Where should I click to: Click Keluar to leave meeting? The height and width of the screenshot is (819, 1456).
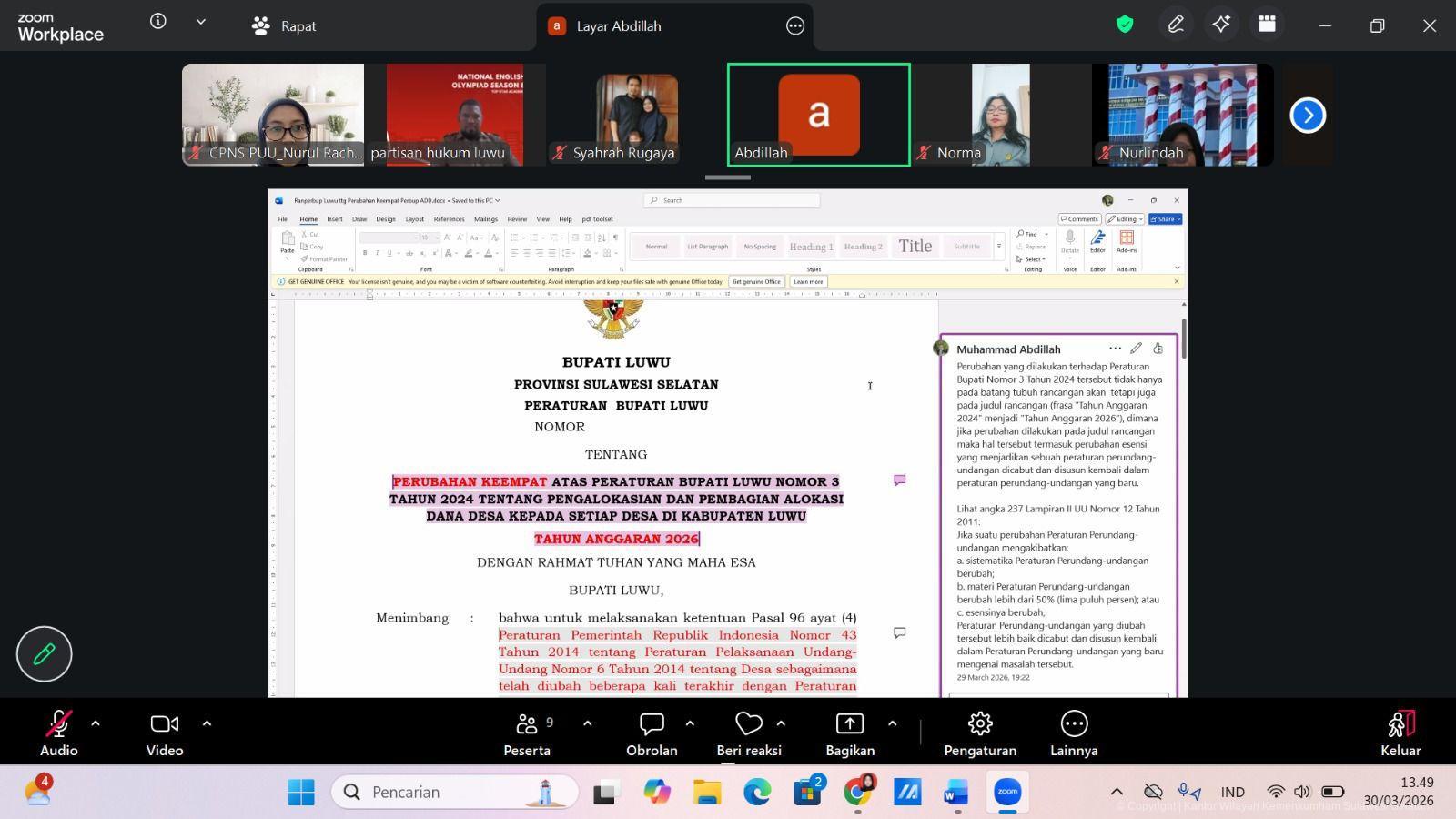coord(1400,733)
